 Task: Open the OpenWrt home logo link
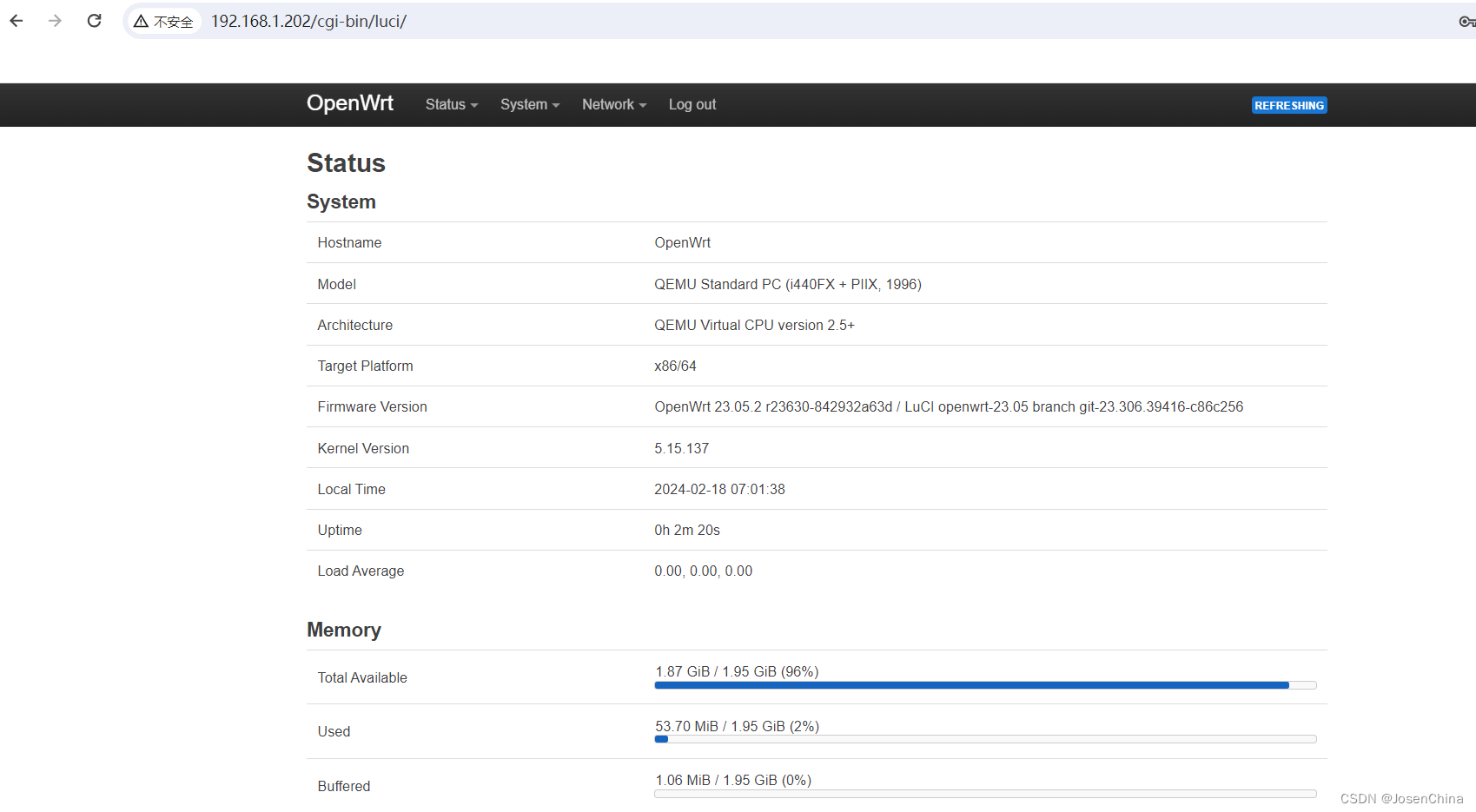click(x=350, y=103)
